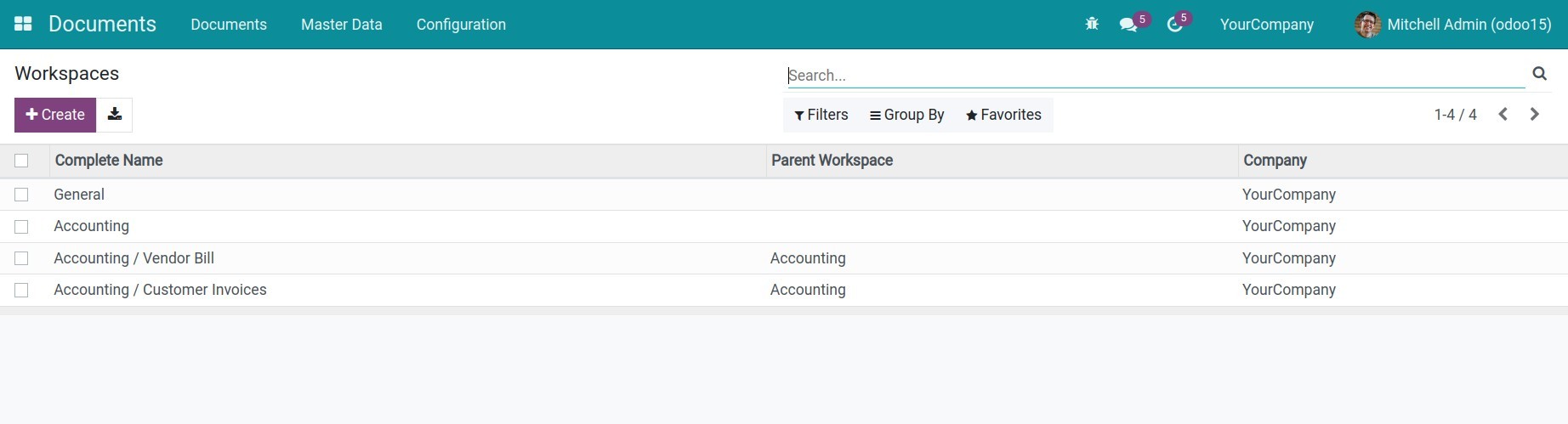Focus the Search input field
Viewport: 1568px width, 424px height.
pos(1155,76)
